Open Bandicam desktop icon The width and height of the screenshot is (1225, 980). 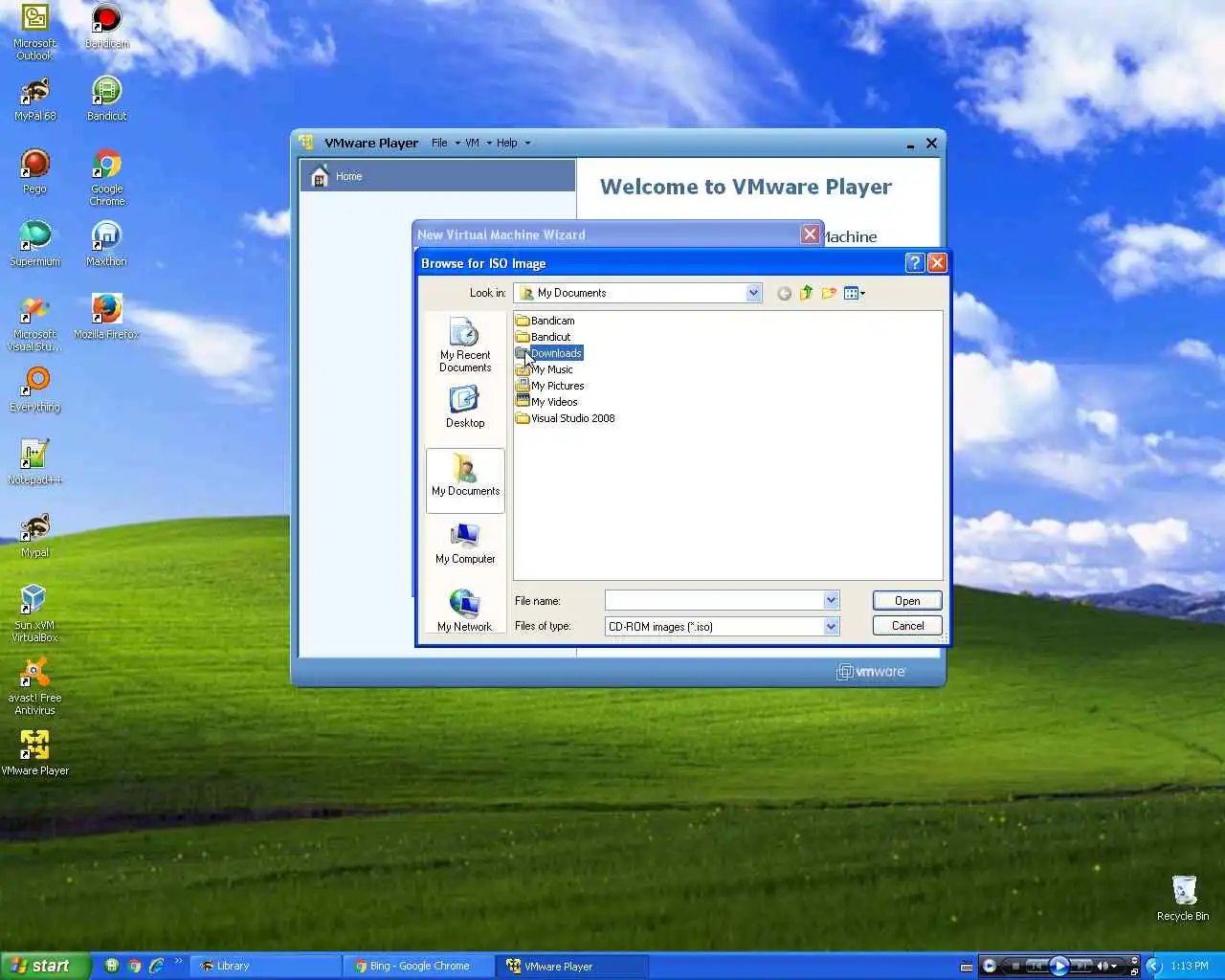tap(106, 27)
